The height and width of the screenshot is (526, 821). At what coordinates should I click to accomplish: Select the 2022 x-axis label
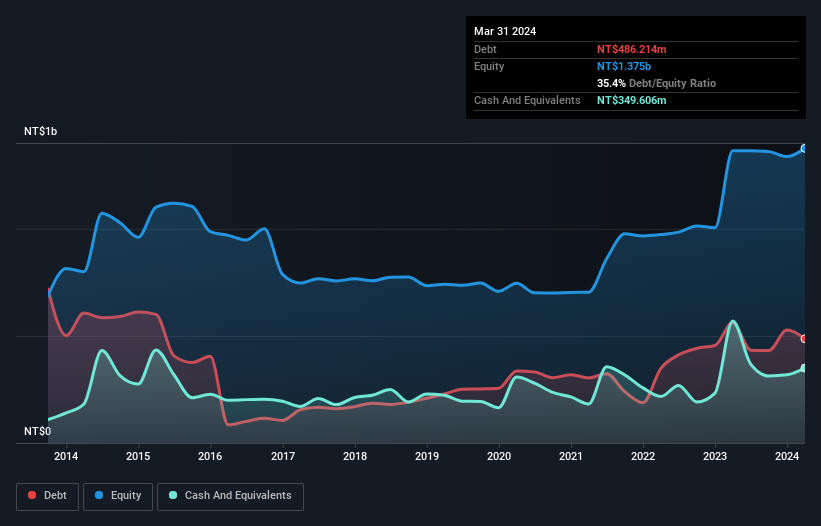[x=643, y=457]
